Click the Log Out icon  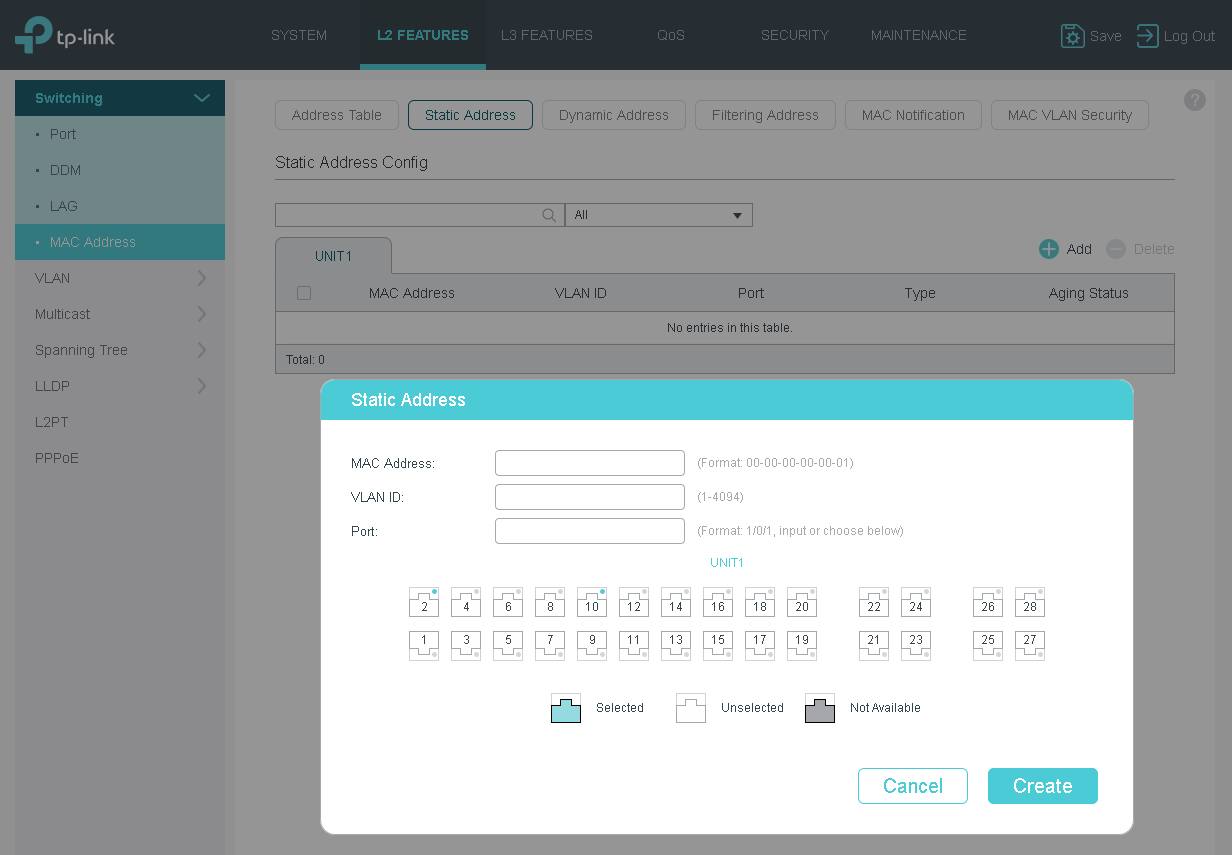1148,36
